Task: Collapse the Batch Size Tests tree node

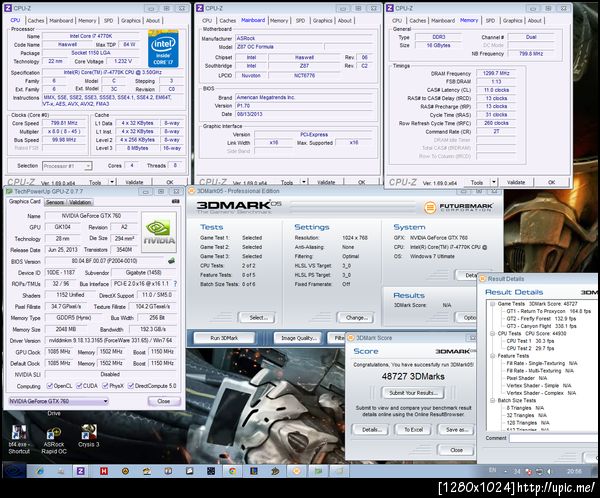Action: 492,400
